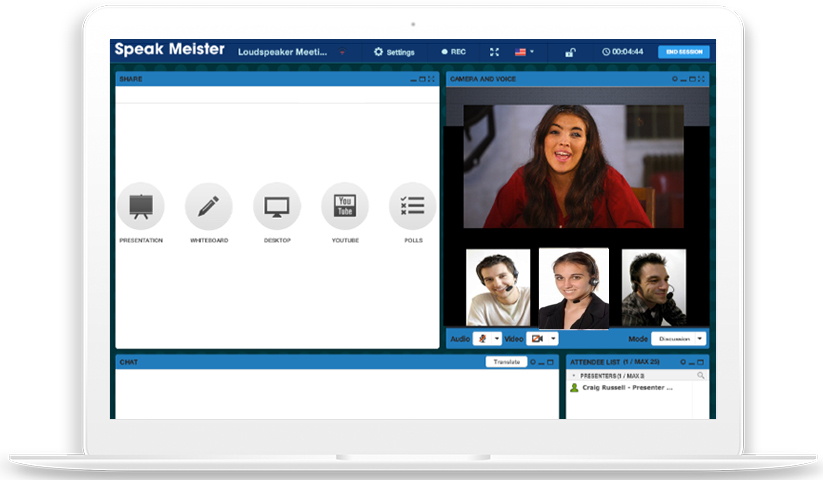Click green presenter avatar for Craig Russell

pos(574,388)
